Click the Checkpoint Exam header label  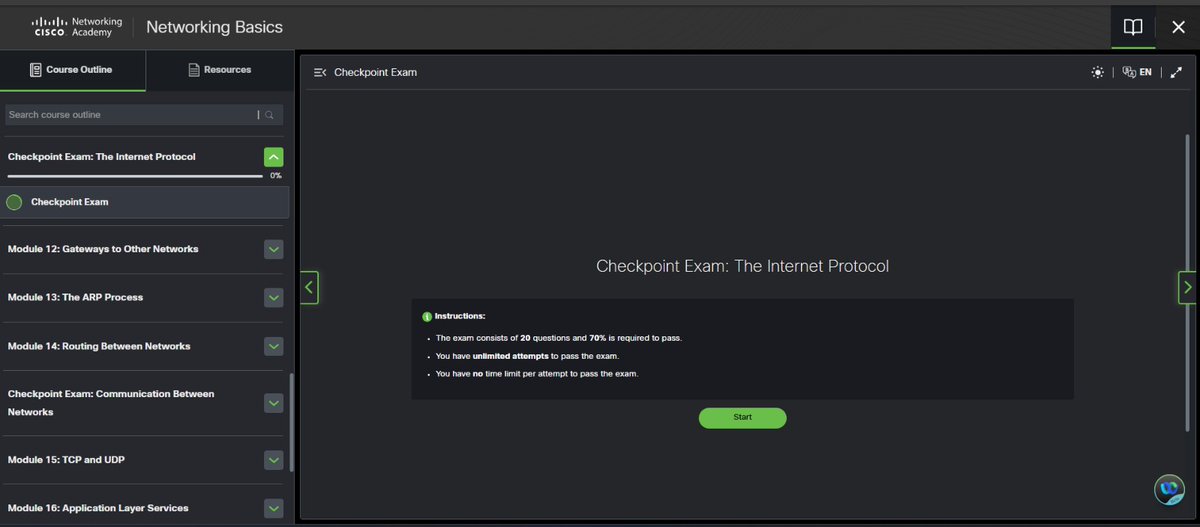click(375, 73)
